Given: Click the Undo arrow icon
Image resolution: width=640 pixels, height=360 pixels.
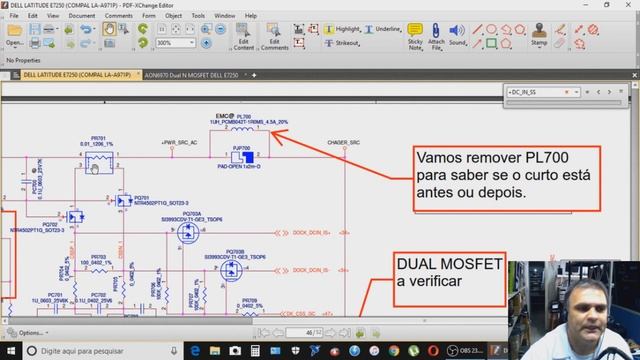Looking at the screenshot, I should tap(85, 29).
